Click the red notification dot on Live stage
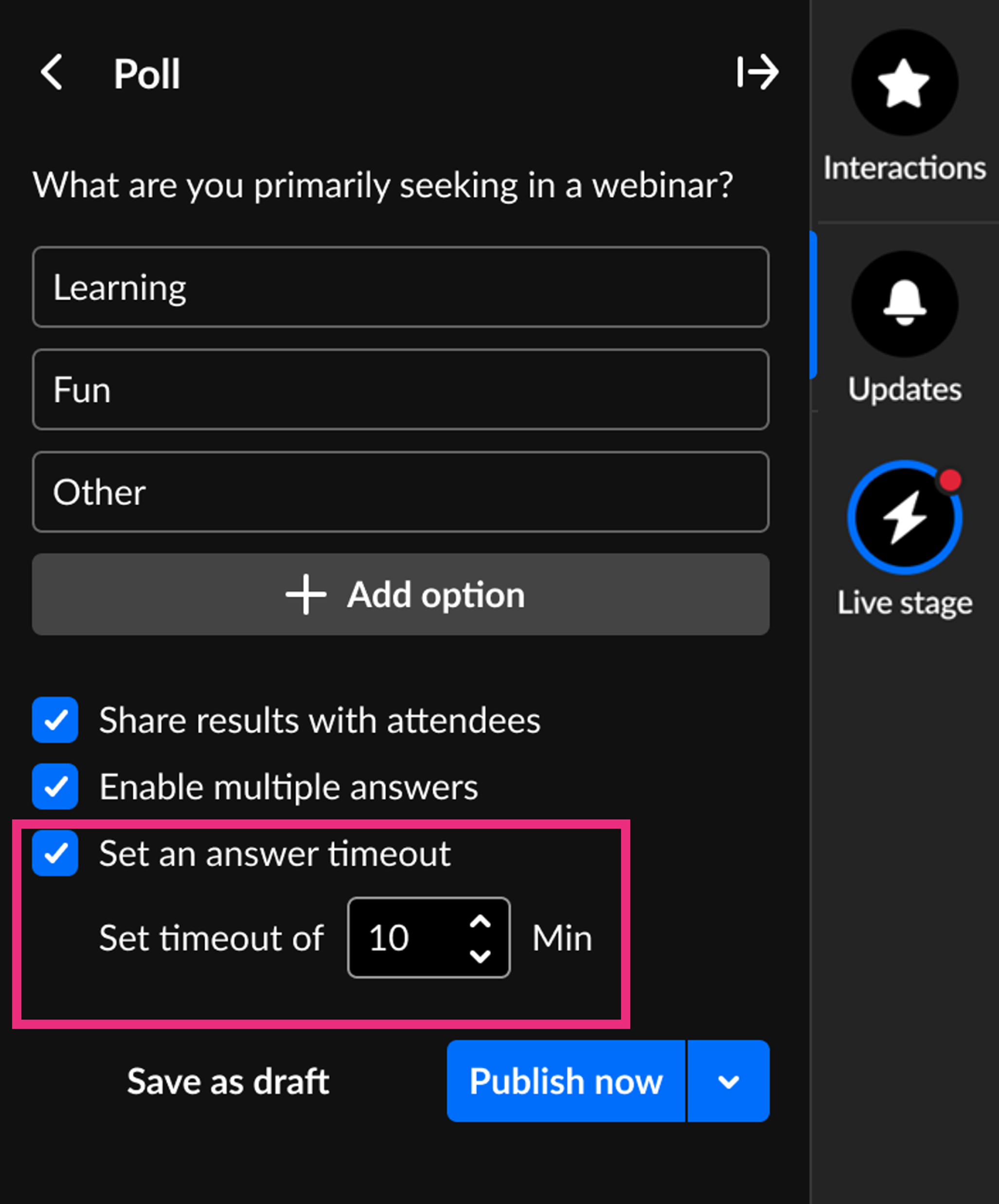 [950, 481]
